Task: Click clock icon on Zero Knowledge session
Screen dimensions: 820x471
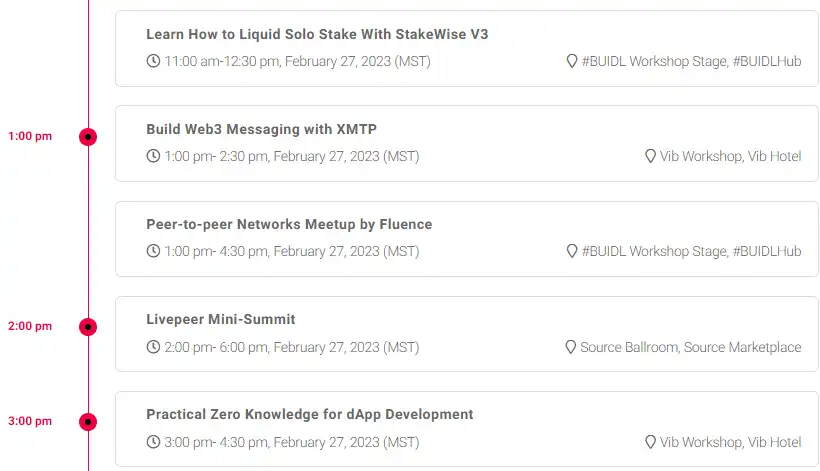Action: (x=153, y=442)
